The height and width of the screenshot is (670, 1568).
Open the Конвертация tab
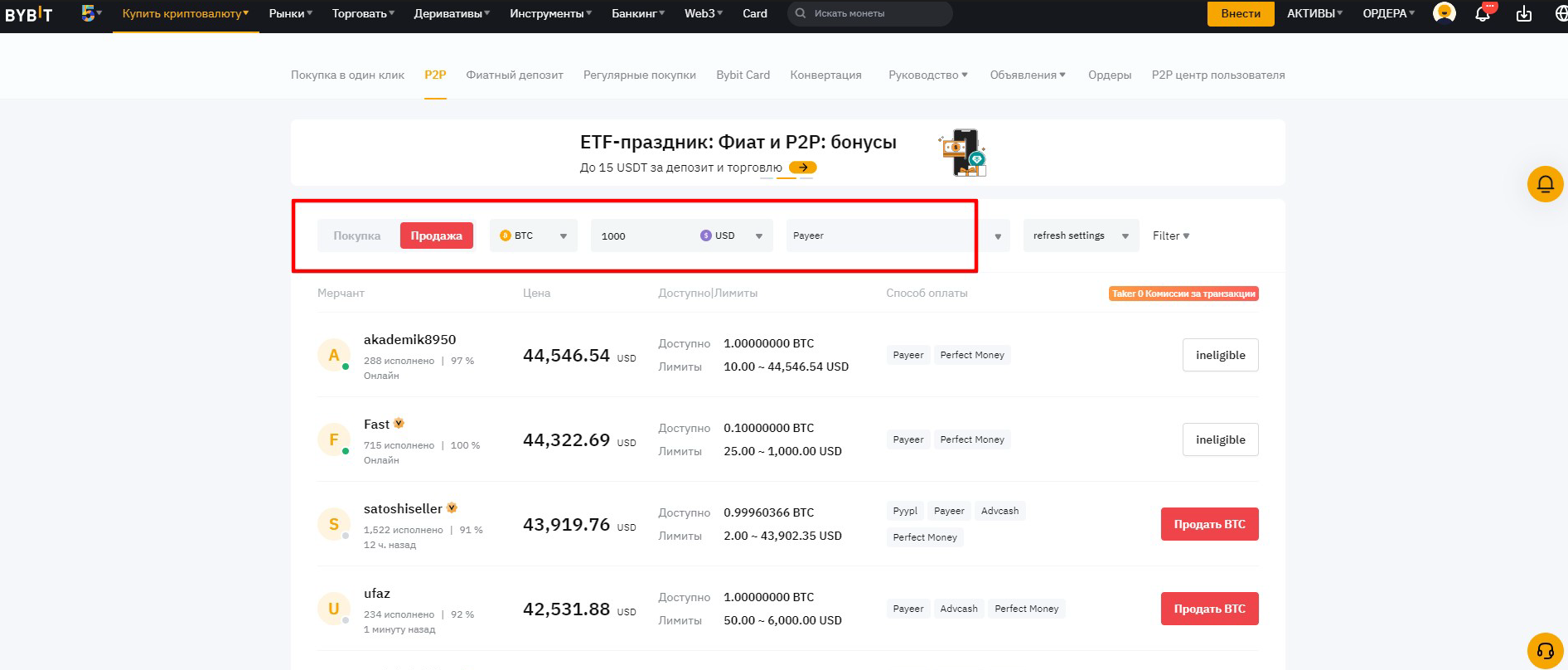[825, 75]
